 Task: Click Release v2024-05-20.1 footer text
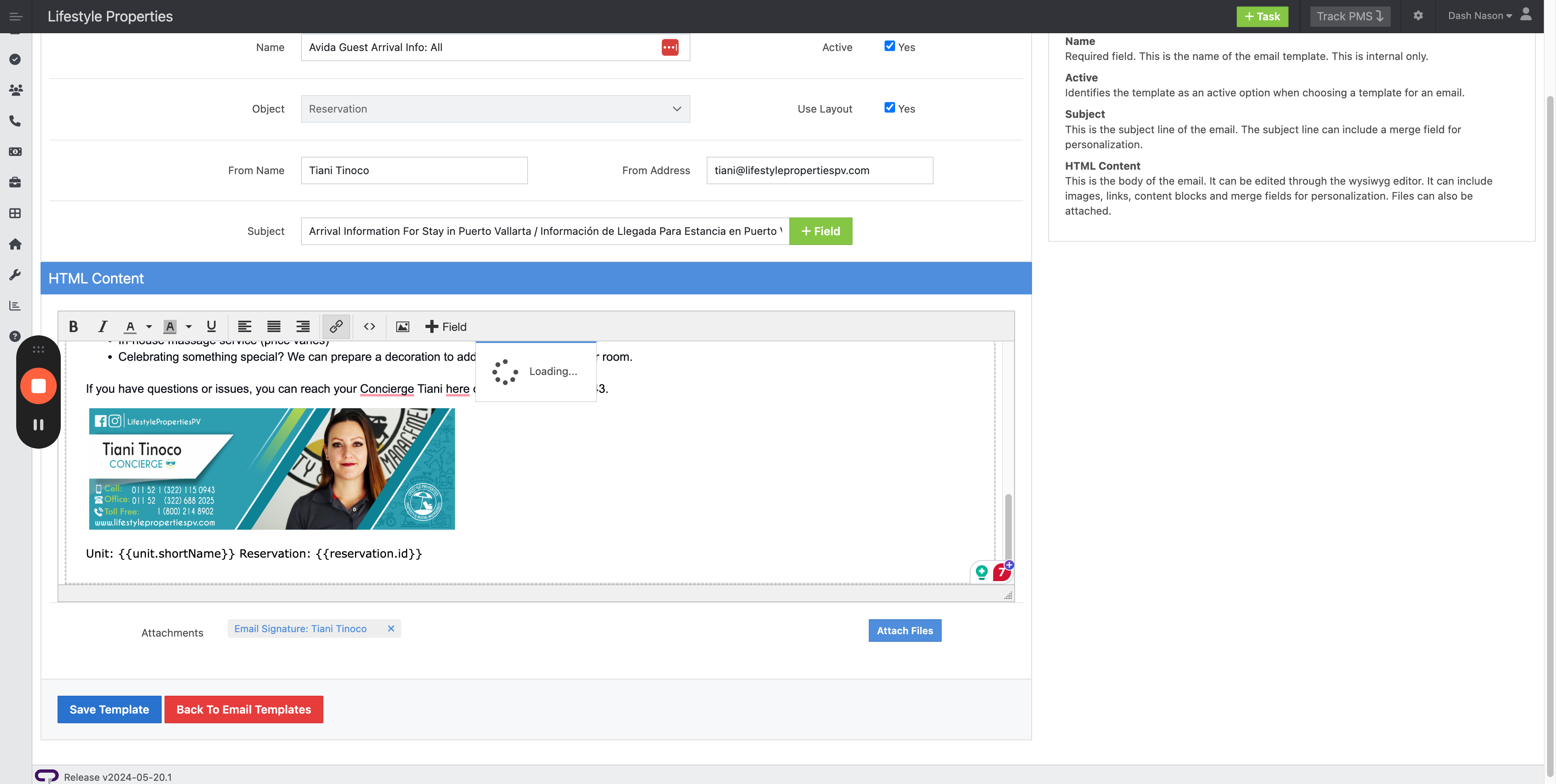coord(118,777)
